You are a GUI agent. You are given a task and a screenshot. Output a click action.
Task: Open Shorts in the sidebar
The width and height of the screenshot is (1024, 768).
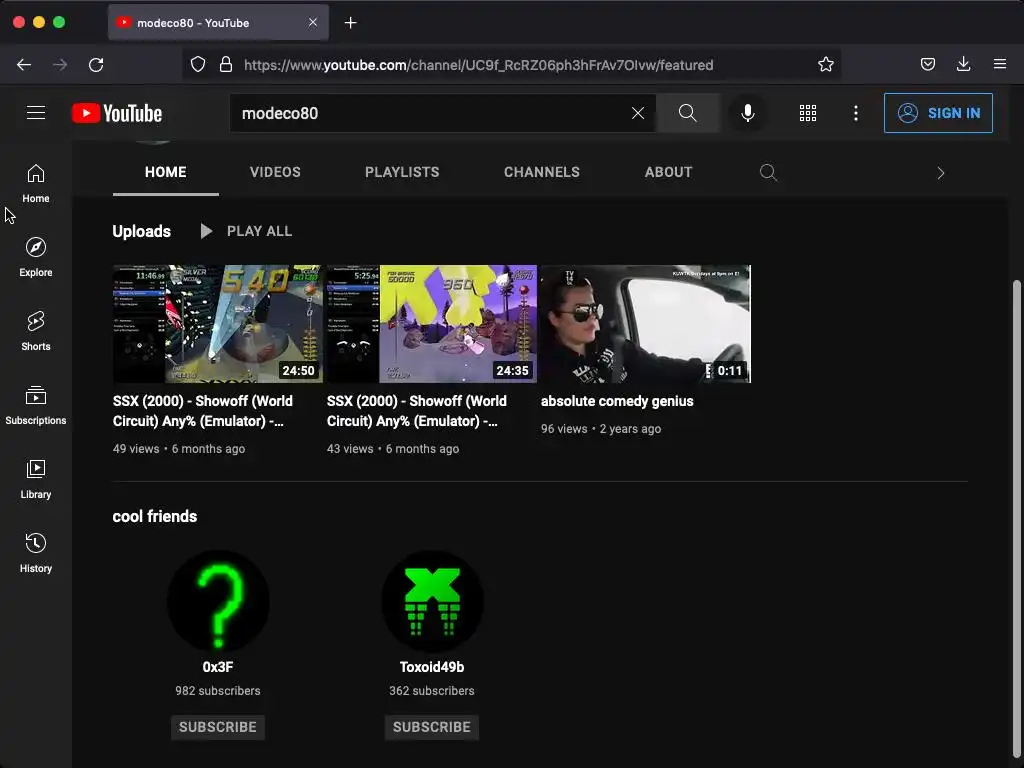36,331
